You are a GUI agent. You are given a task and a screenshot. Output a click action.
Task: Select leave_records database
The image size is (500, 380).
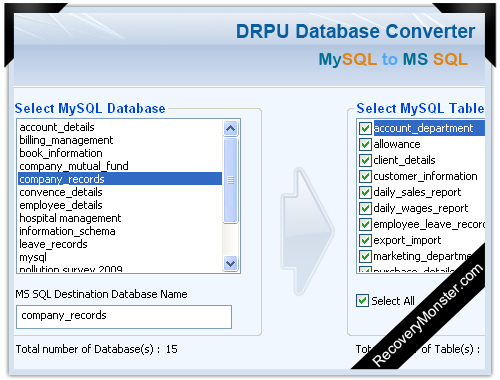[x=120, y=244]
